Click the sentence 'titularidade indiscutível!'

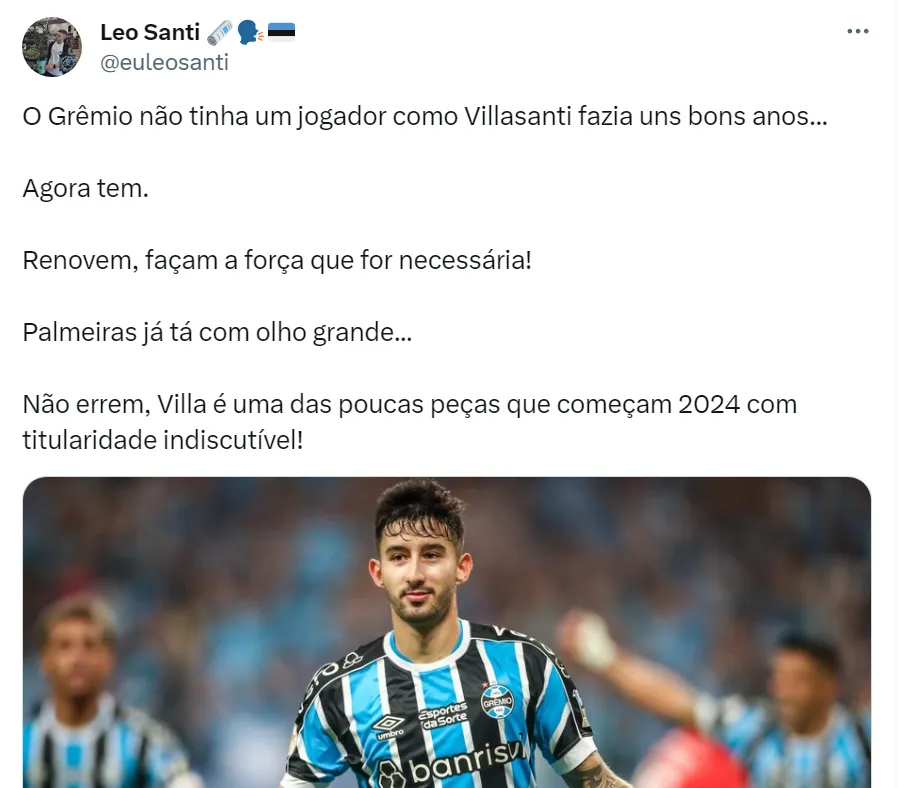coord(163,440)
